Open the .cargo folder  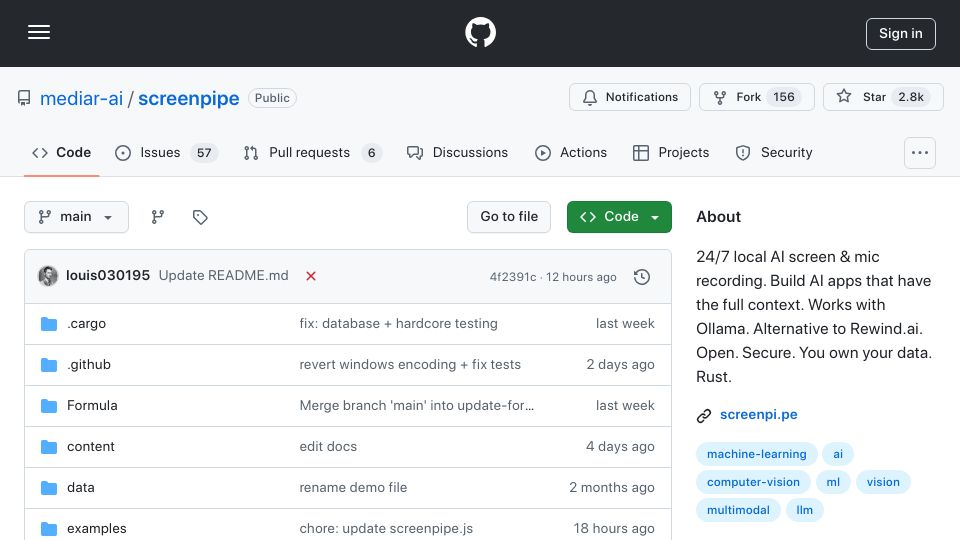(86, 323)
